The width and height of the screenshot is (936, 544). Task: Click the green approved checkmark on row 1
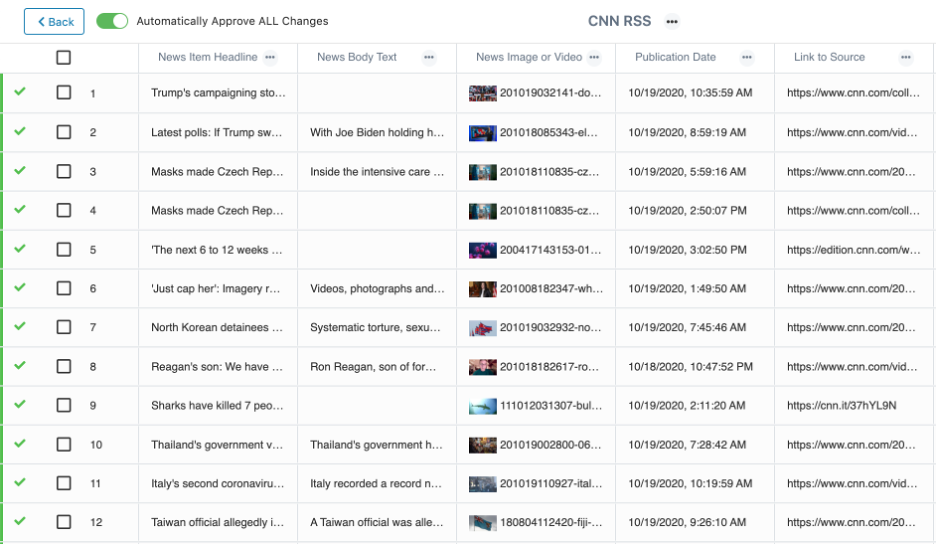tap(20, 91)
